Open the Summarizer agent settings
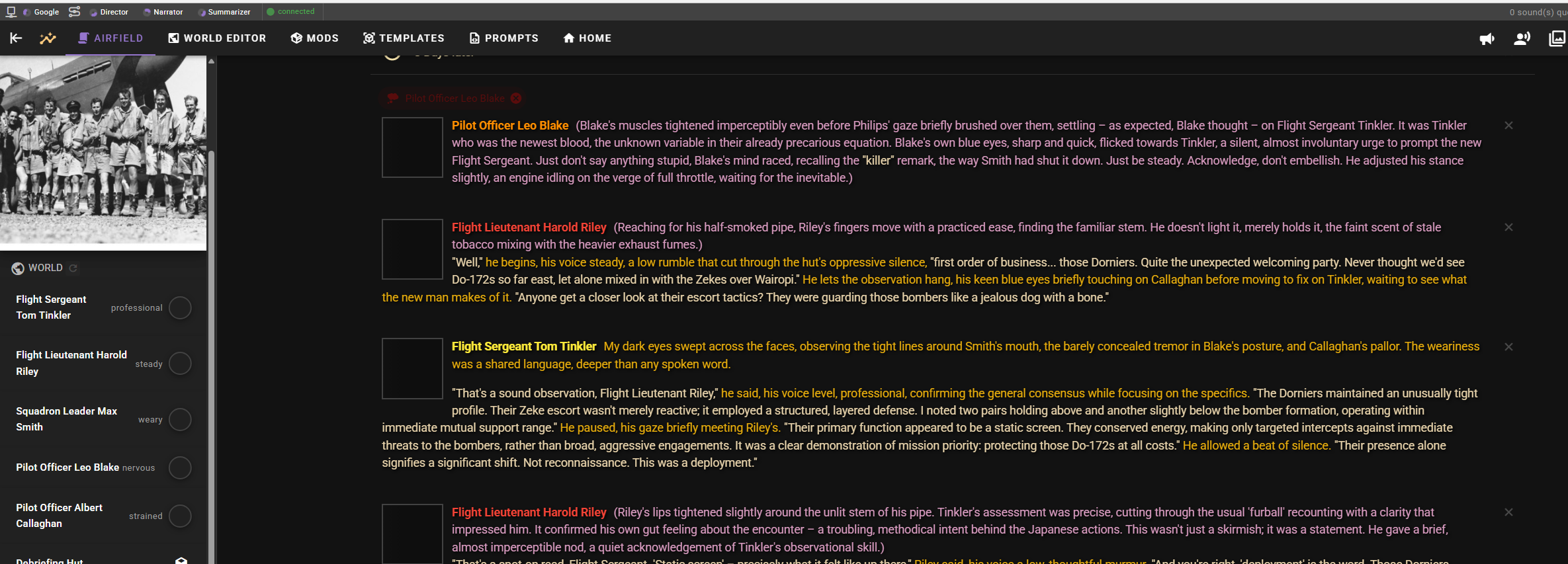The height and width of the screenshot is (564, 1568). pyautogui.click(x=224, y=12)
